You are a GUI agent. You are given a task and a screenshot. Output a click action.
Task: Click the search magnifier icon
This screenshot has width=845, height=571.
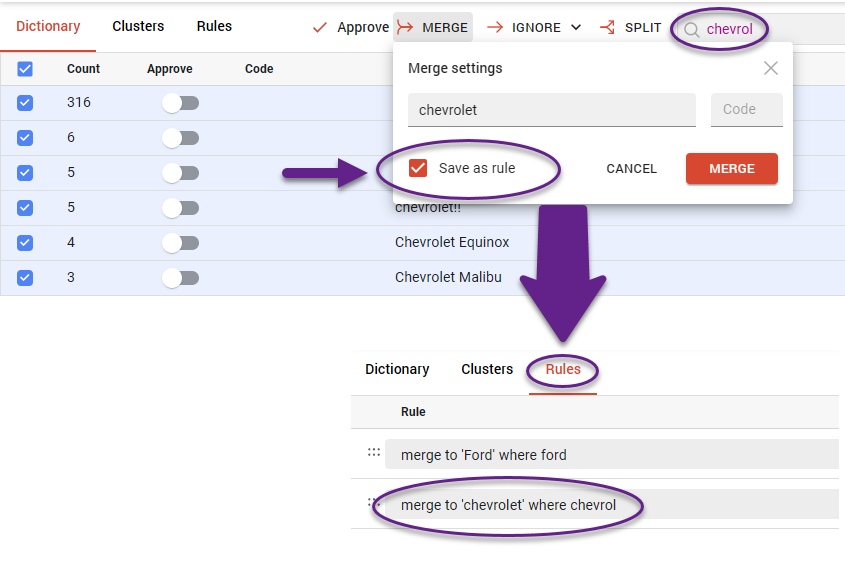691,30
